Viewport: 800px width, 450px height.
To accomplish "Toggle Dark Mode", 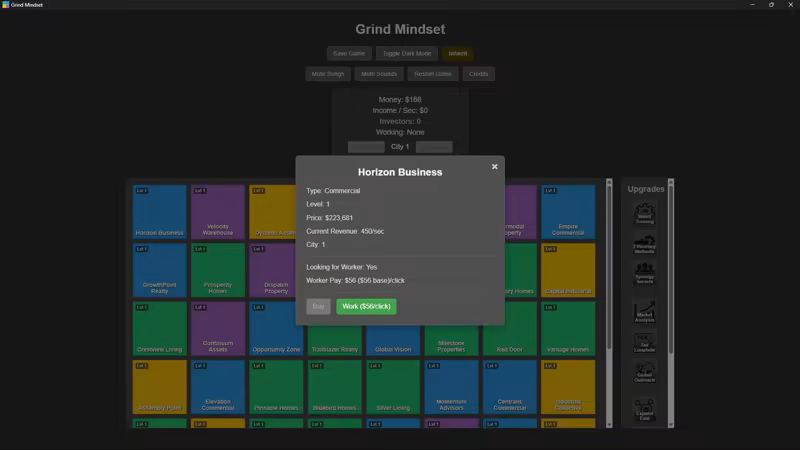I will (x=407, y=53).
